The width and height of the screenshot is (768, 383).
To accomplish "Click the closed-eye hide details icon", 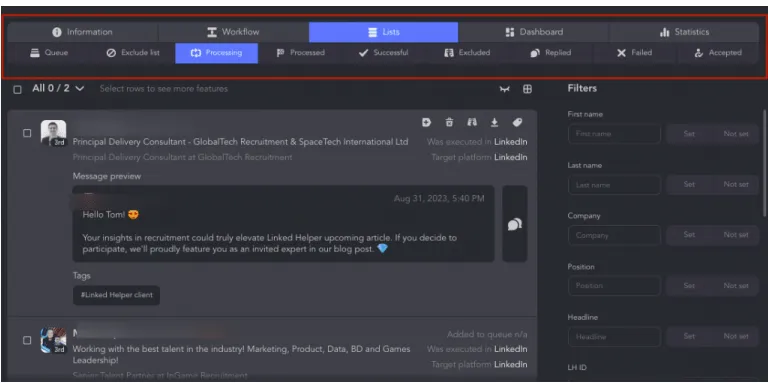I will click(504, 89).
